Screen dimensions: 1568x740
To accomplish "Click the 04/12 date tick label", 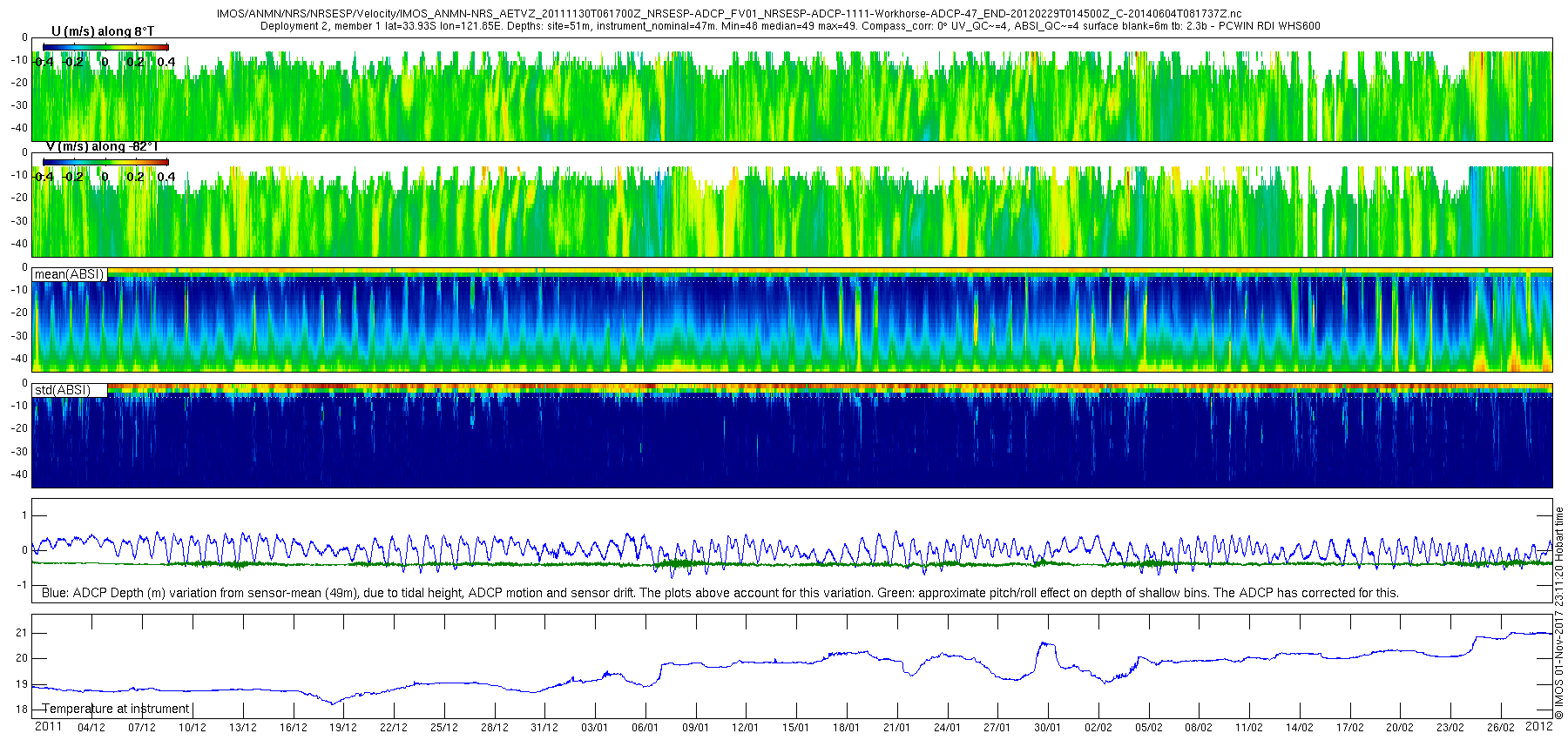I will [91, 728].
